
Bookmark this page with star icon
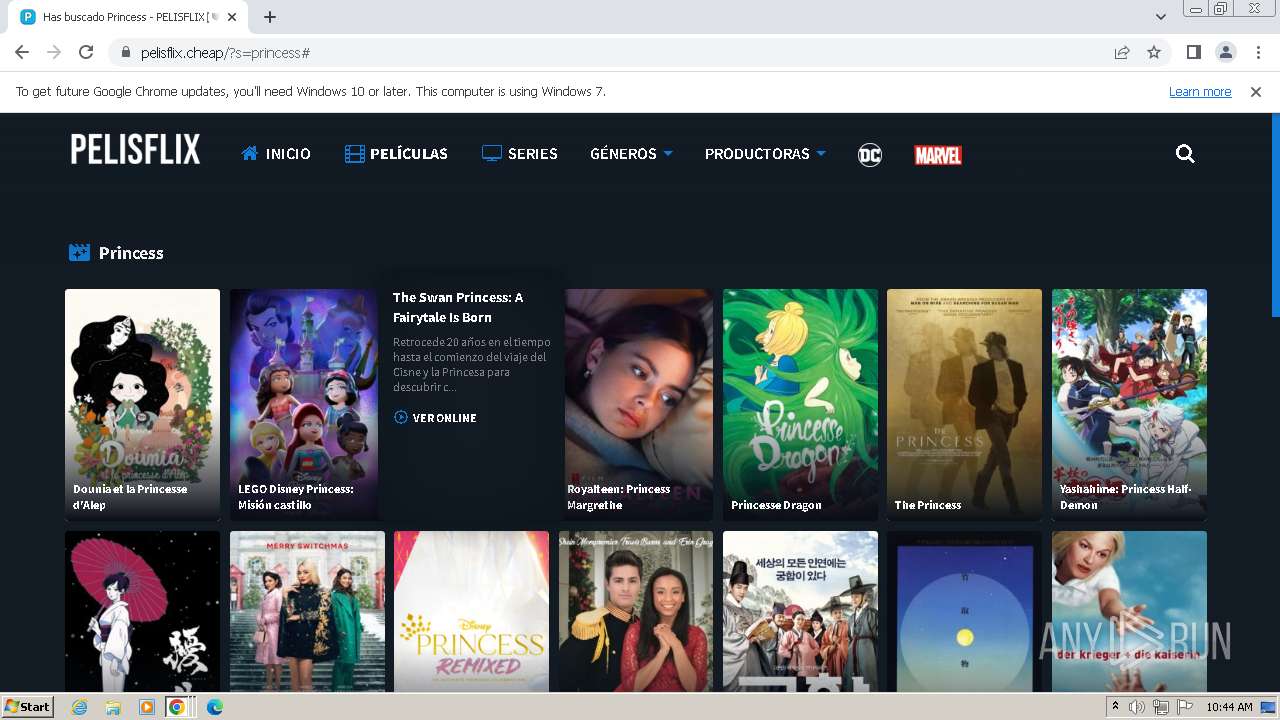(x=1154, y=53)
